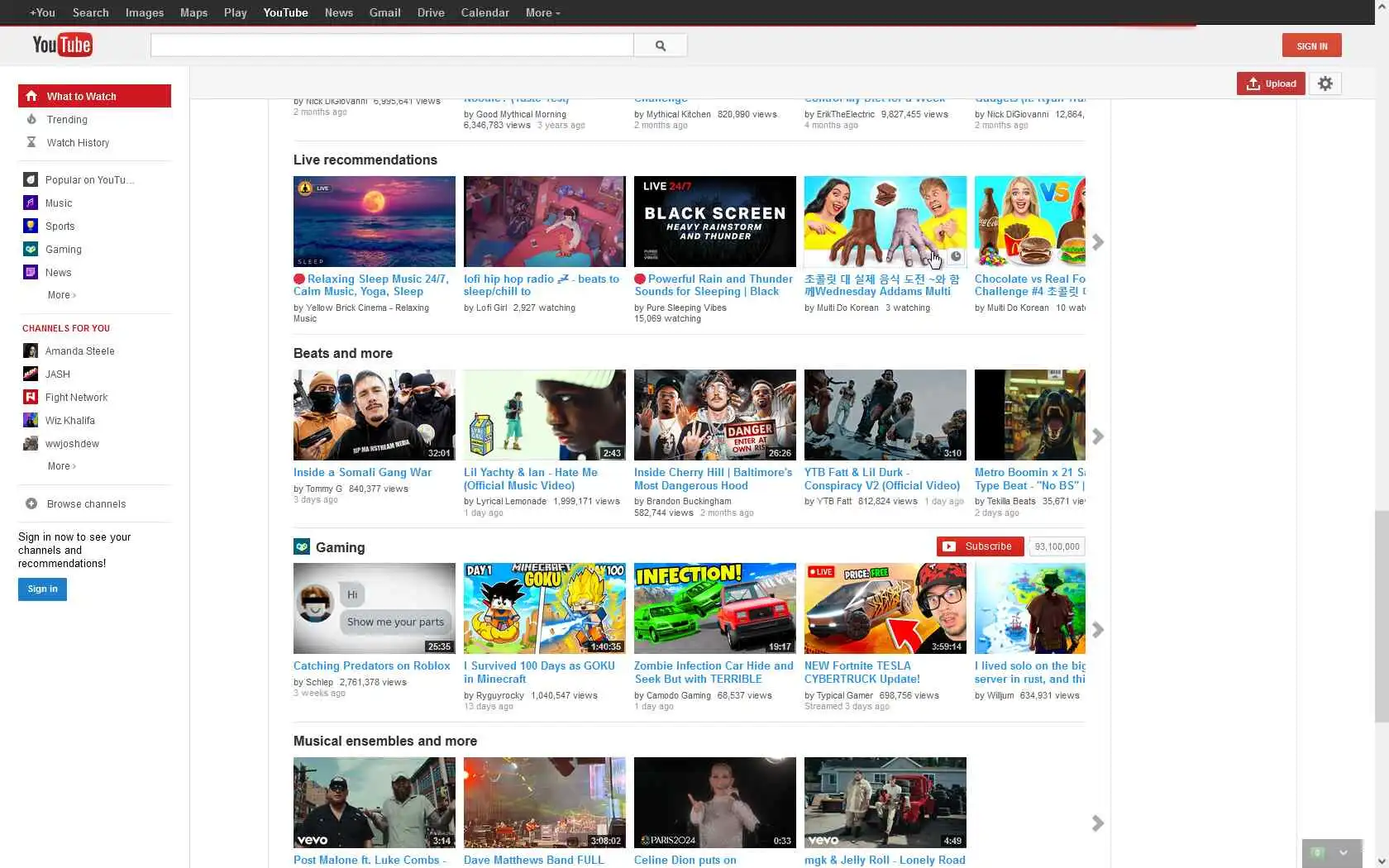Open Lil Yachty Hate Me thumbnail
The width and height of the screenshot is (1389, 868).
point(544,415)
